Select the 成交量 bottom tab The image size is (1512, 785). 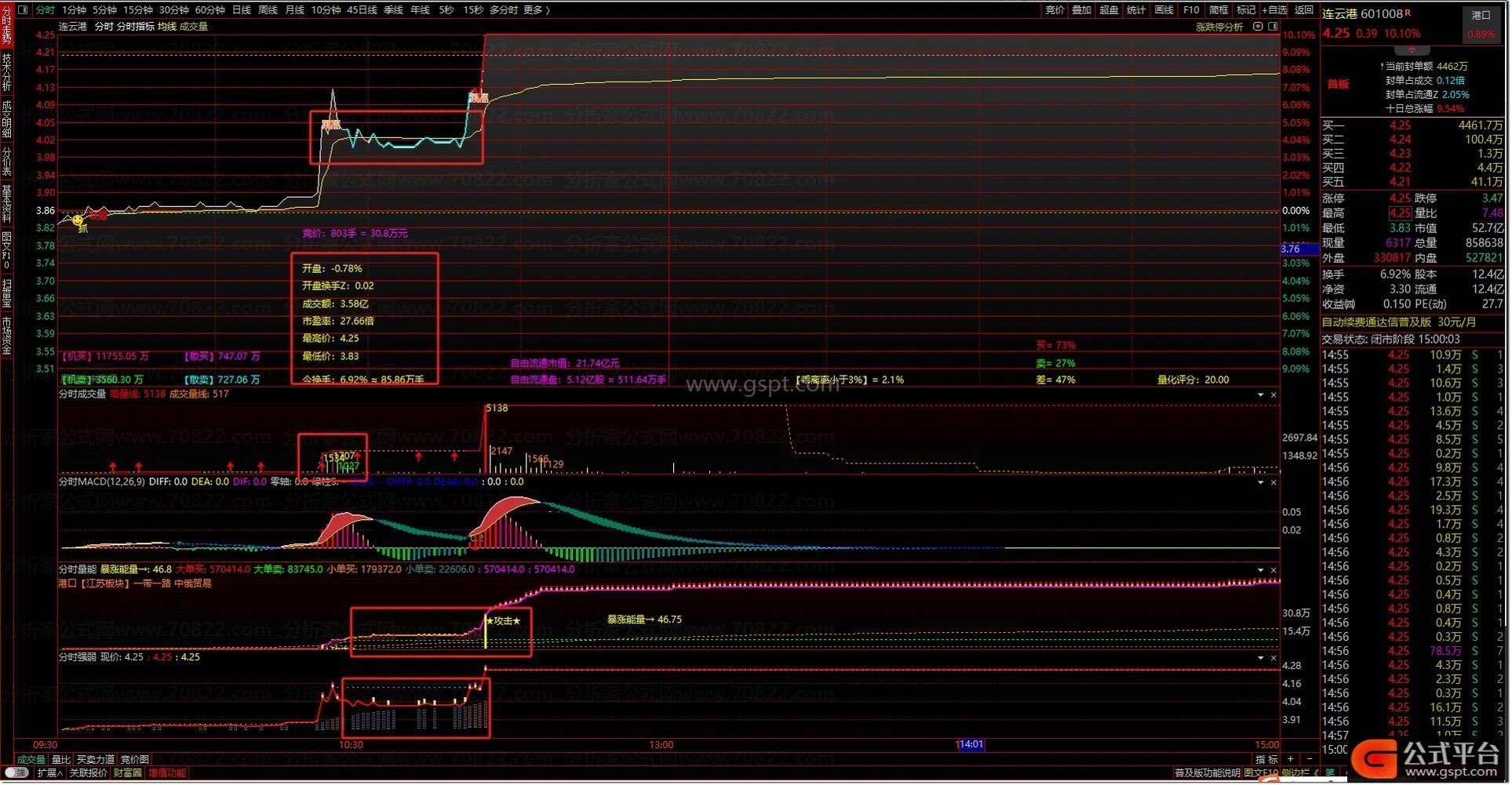point(31,760)
